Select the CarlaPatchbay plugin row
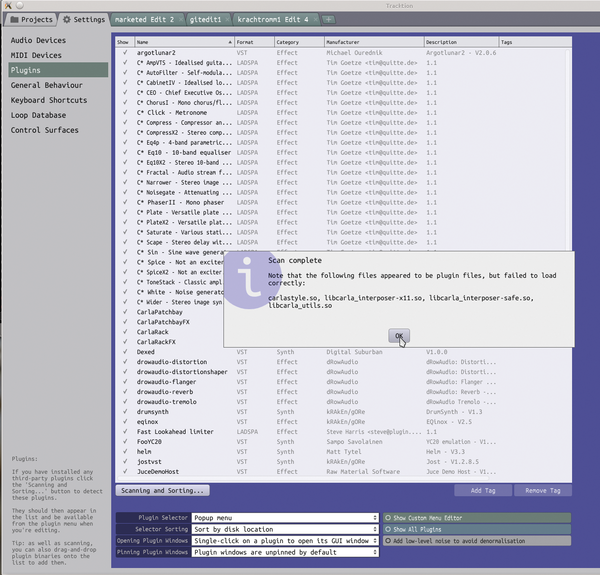Image resolution: width=600 pixels, height=575 pixels. pos(170,312)
